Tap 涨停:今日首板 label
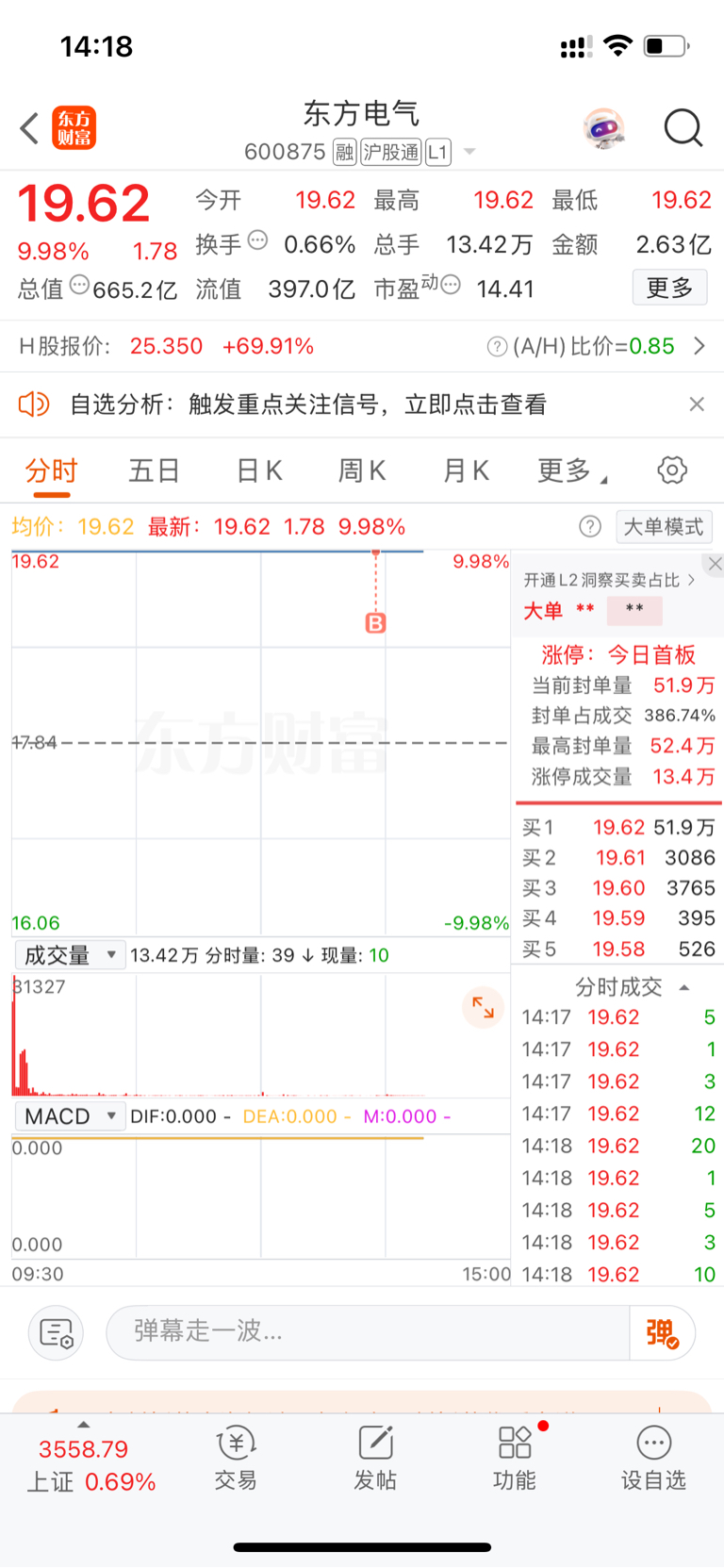This screenshot has width=724, height=1568. click(x=618, y=654)
